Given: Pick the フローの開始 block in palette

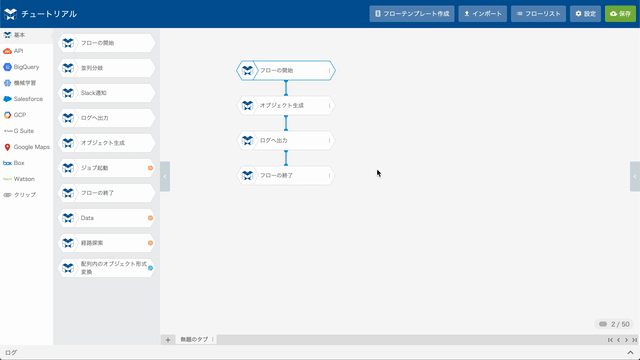Looking at the screenshot, I should (107, 43).
